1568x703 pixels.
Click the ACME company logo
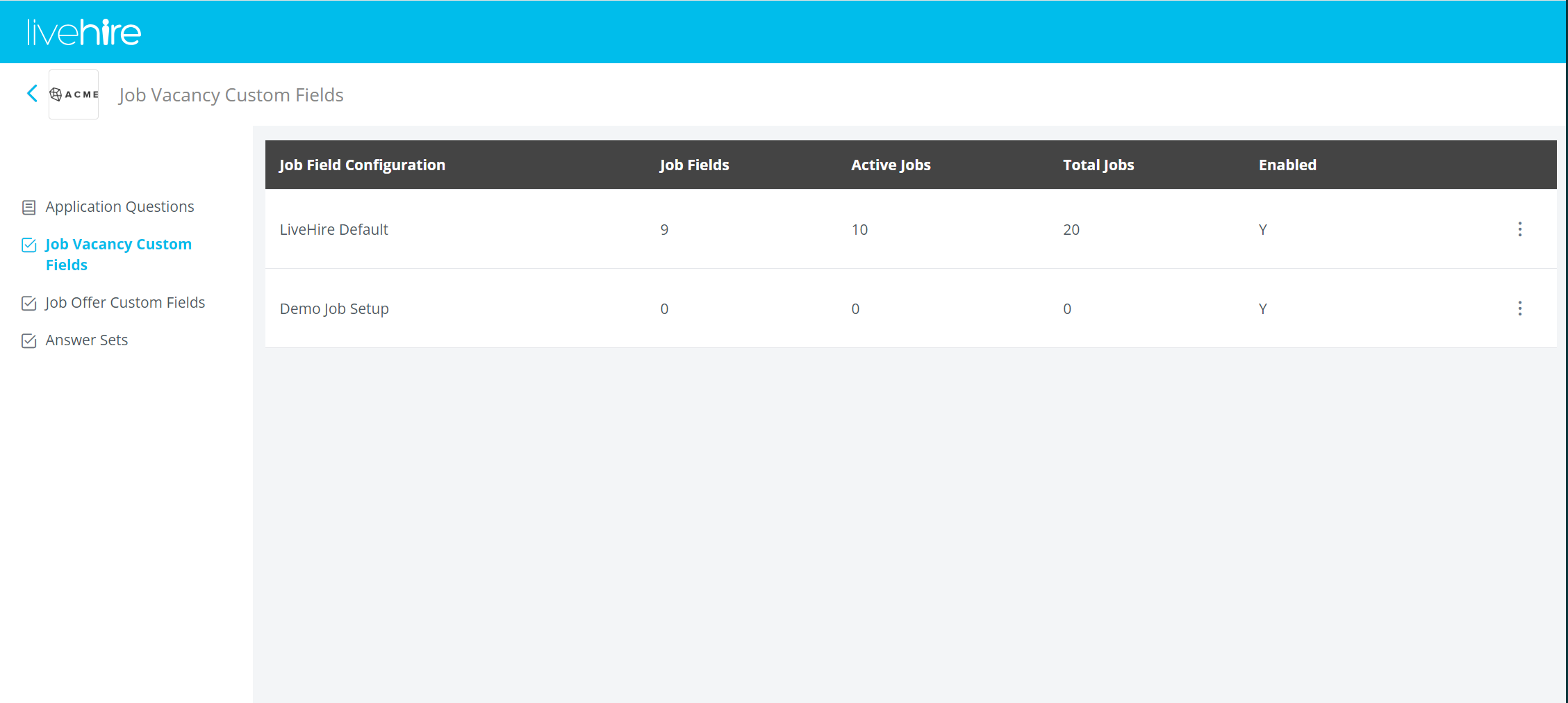click(x=73, y=94)
